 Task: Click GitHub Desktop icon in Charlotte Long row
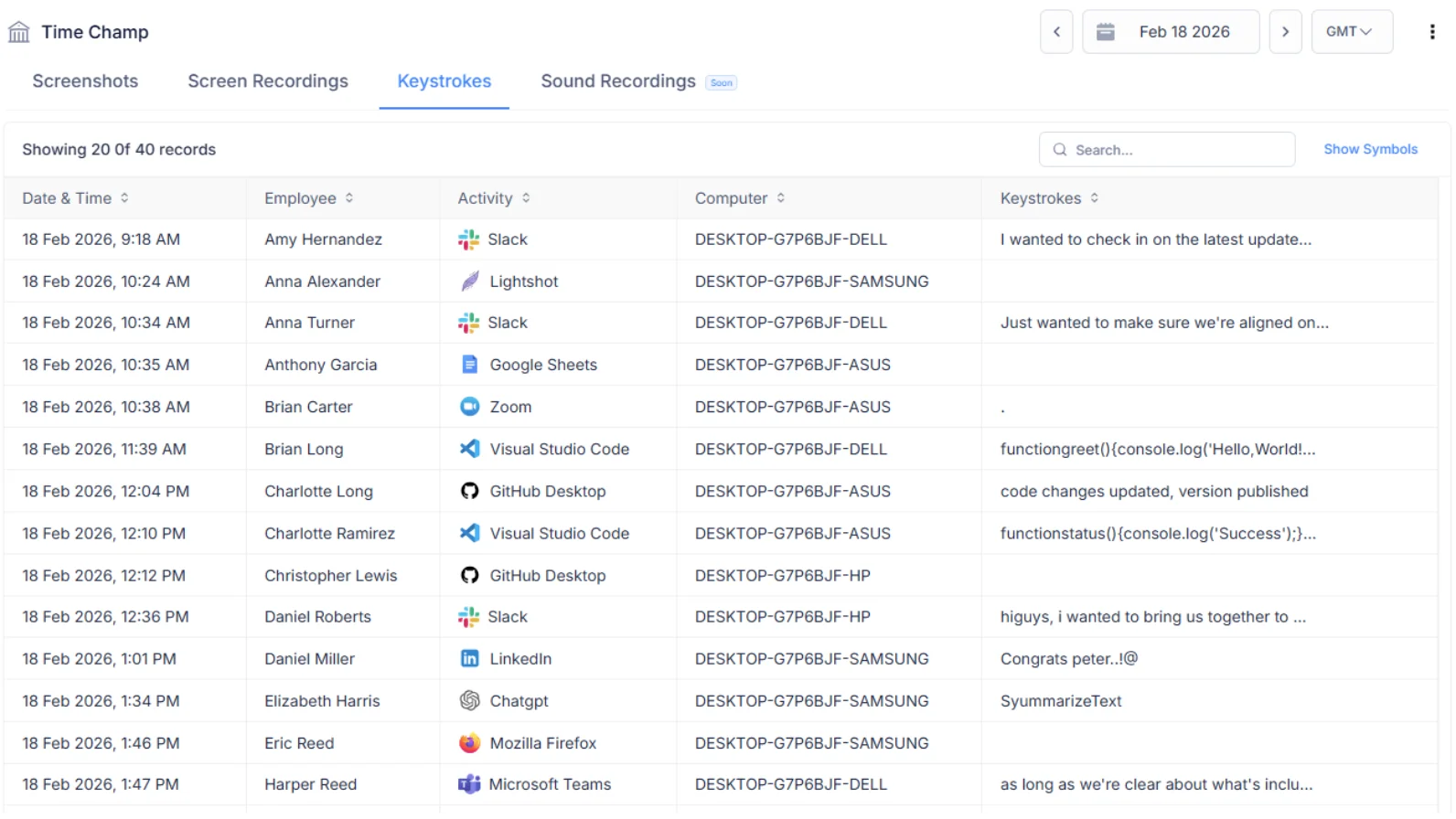[x=469, y=491]
